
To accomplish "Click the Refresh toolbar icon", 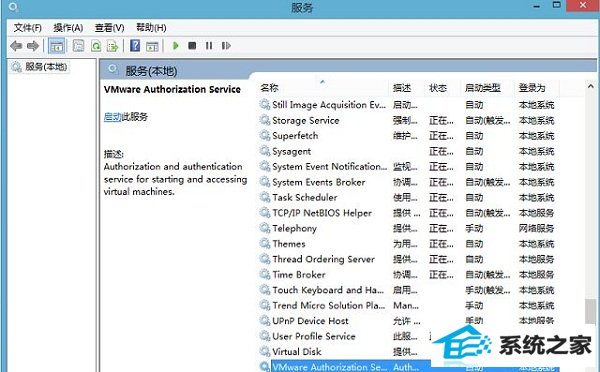I will [x=96, y=46].
